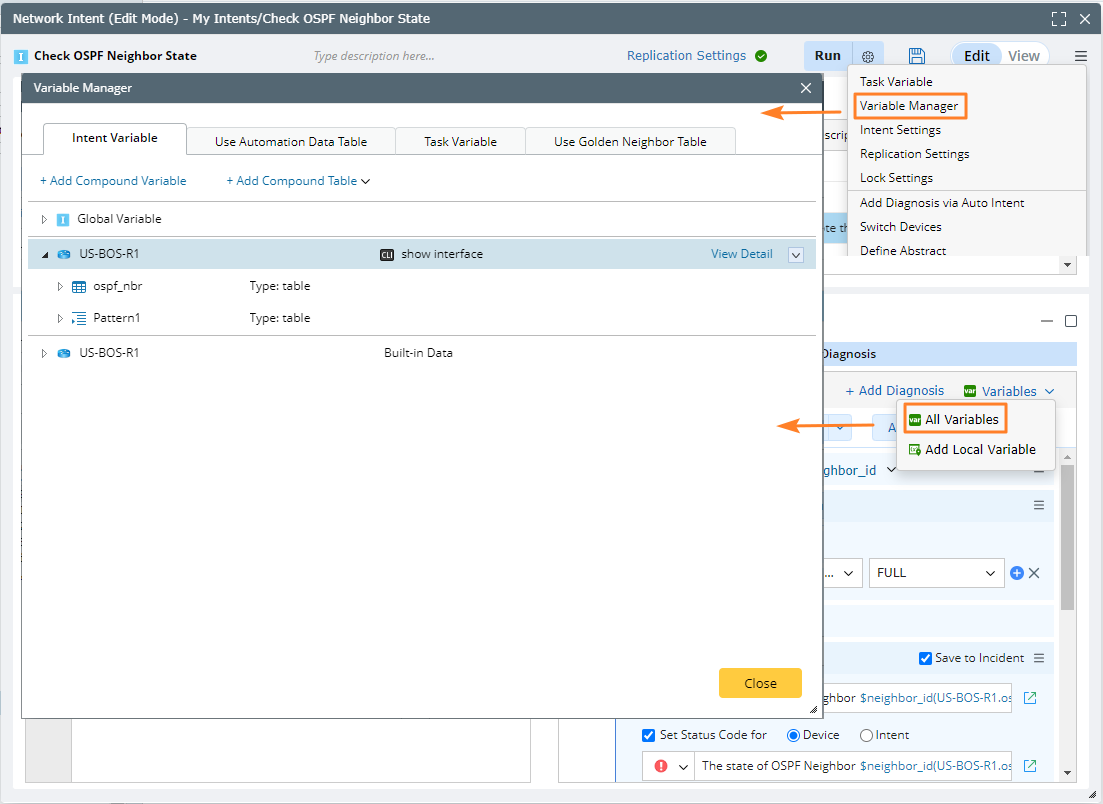This screenshot has width=1103, height=804.
Task: Open the Add Compound Table dropdown
Action: click(x=298, y=181)
